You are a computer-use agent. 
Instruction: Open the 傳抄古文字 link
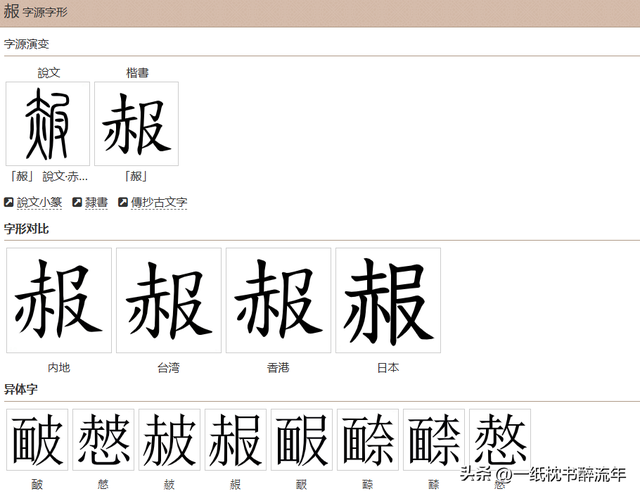(x=159, y=202)
